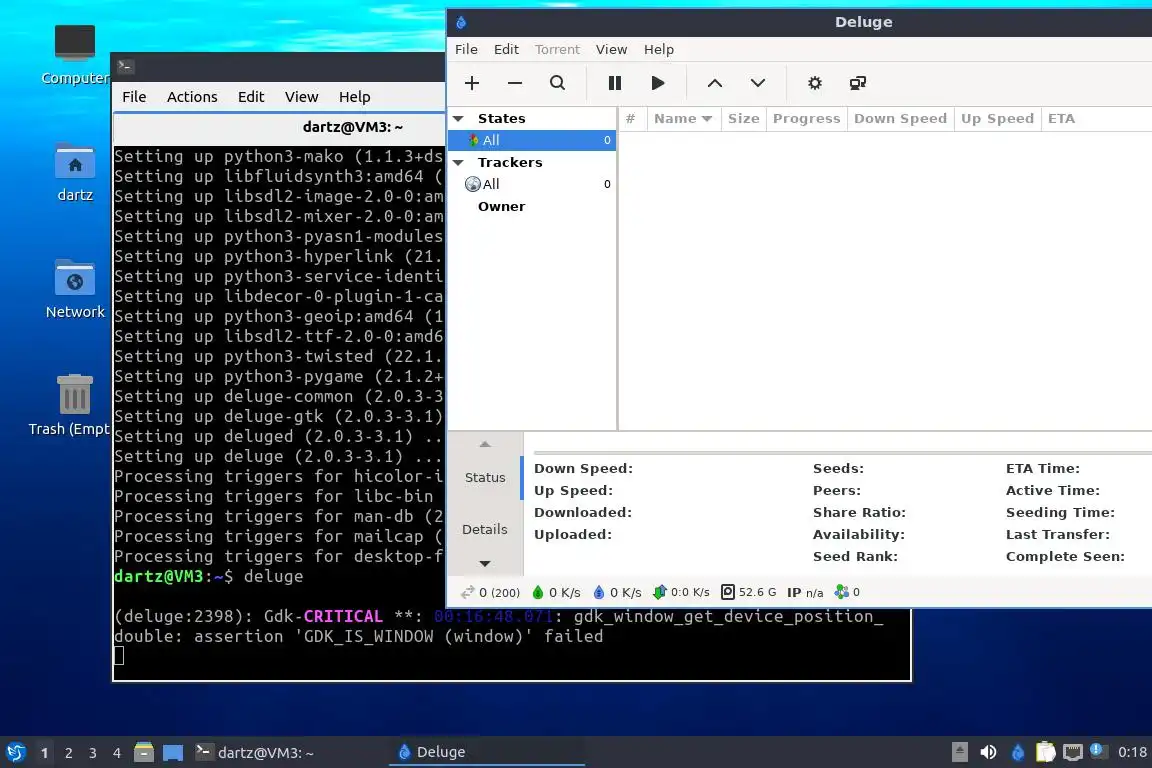Click the DHT nodes icon in status bar
Screen dimensions: 1152x768
coord(841,592)
